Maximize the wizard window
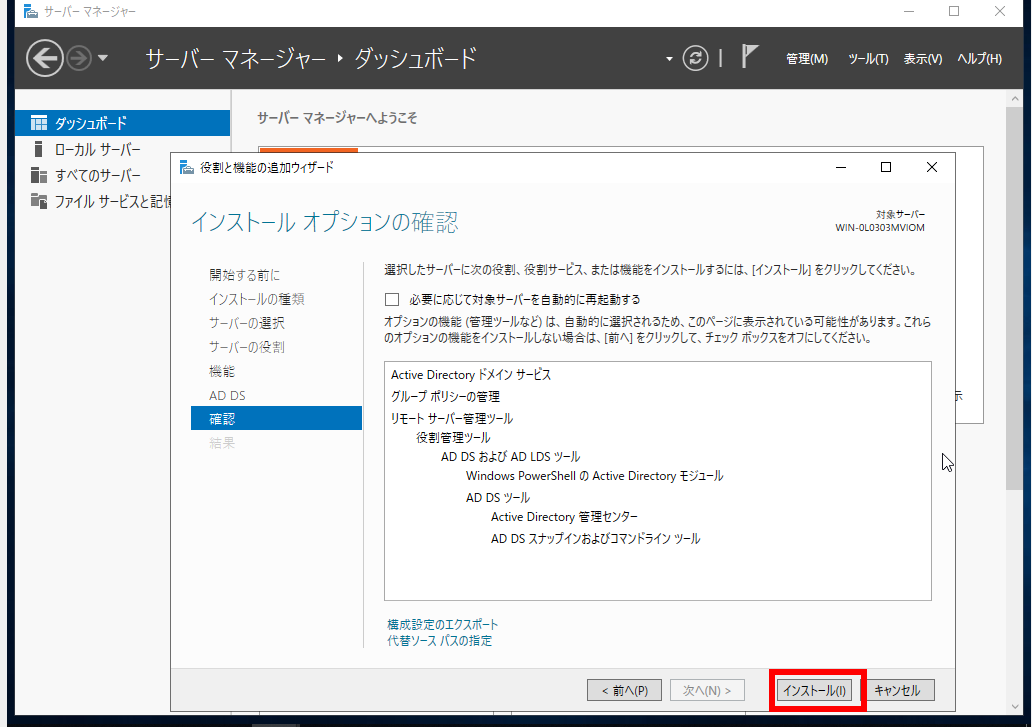This screenshot has height=727, width=1032. 886,167
